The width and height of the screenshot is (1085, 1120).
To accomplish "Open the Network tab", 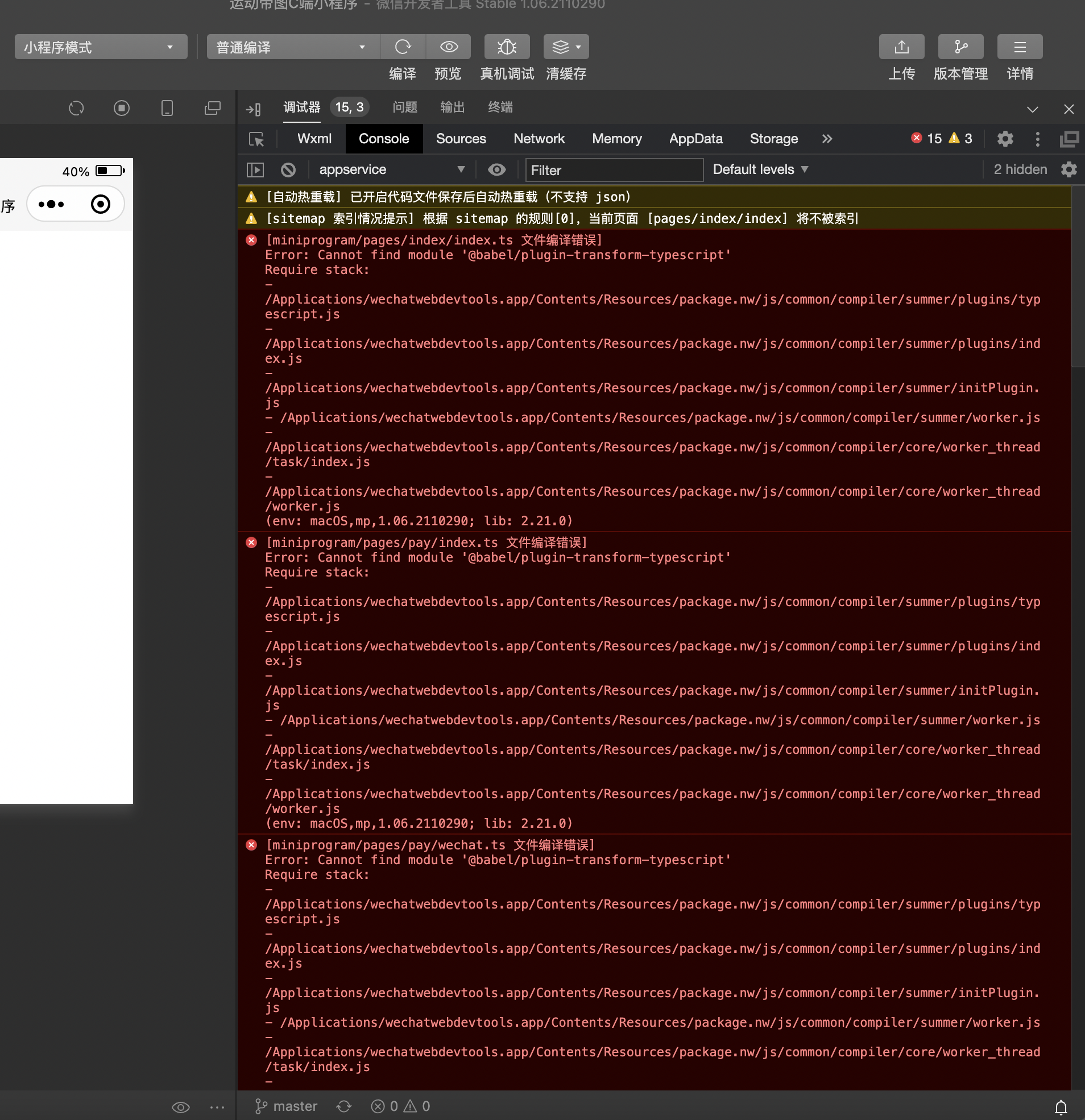I will click(x=539, y=139).
